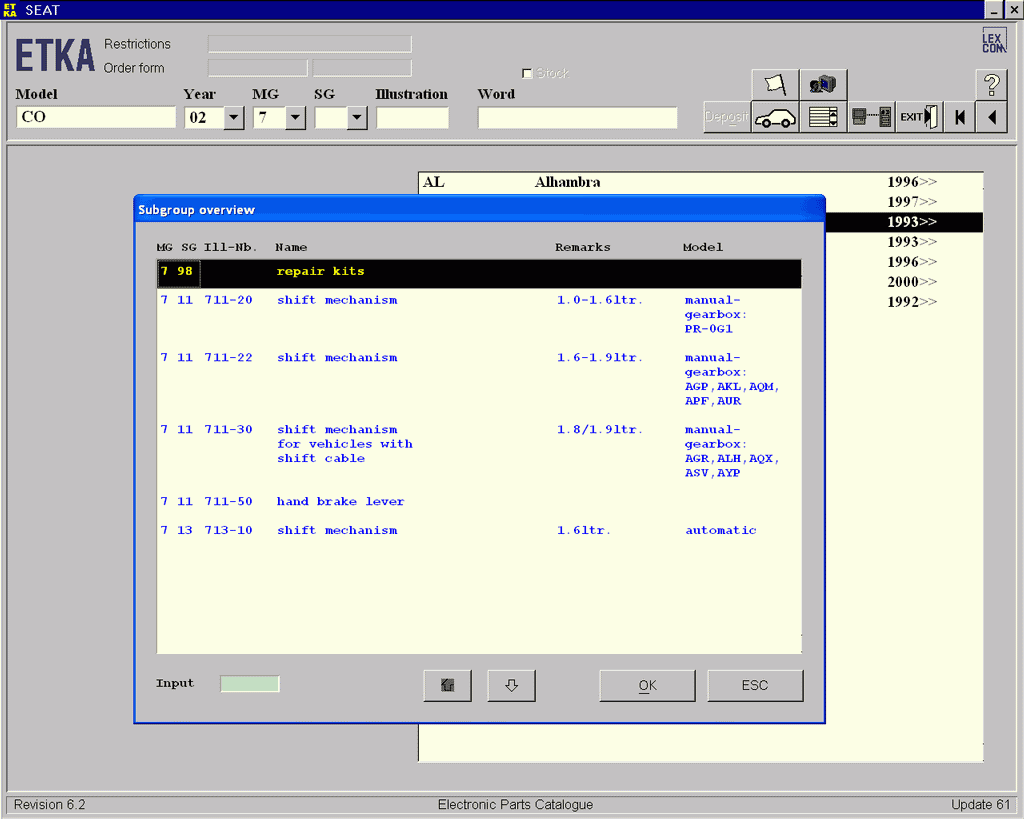Image resolution: width=1024 pixels, height=819 pixels.
Task: Click the Restrictions field
Action: coord(310,44)
